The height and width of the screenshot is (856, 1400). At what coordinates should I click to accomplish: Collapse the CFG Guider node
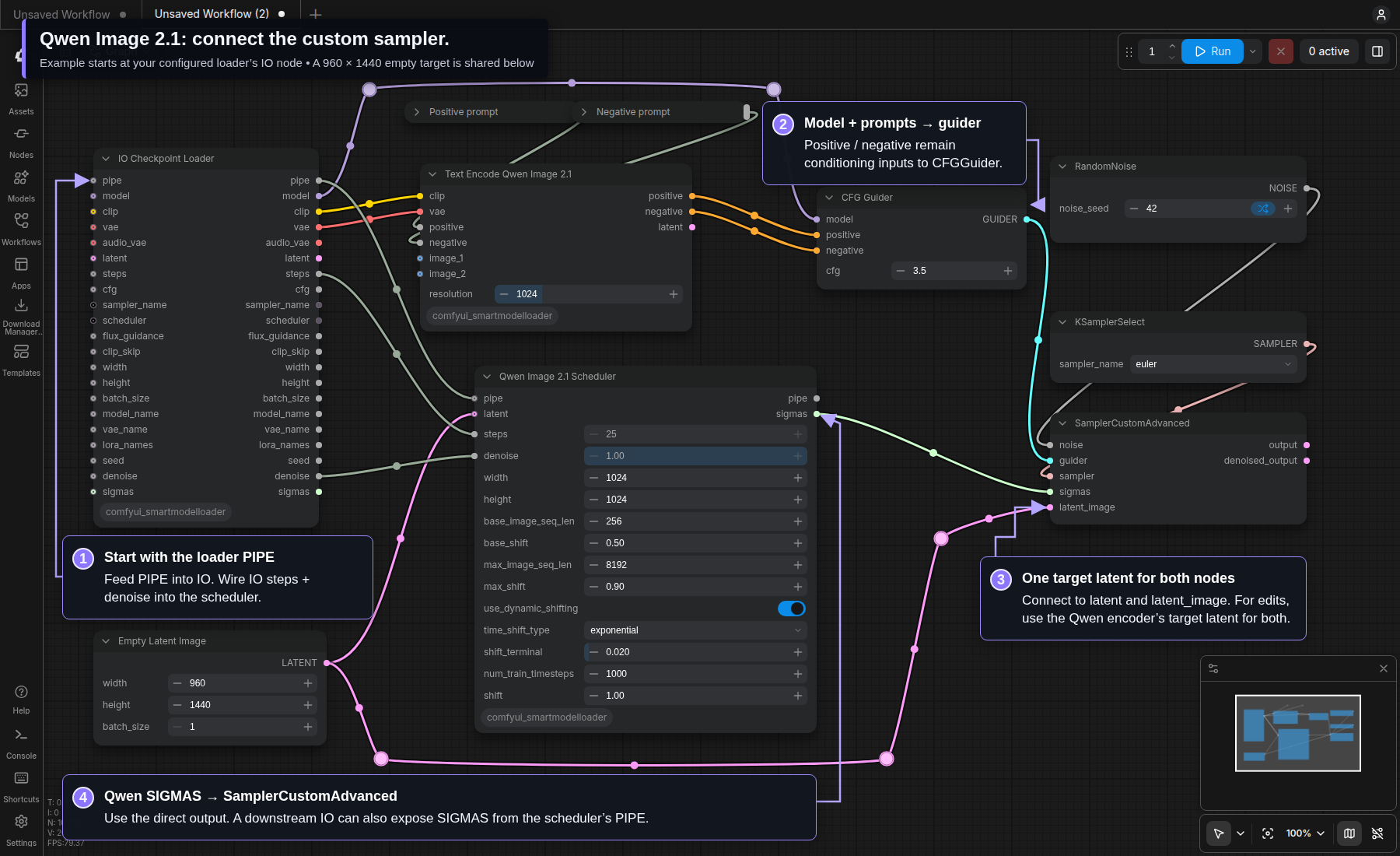[829, 198]
